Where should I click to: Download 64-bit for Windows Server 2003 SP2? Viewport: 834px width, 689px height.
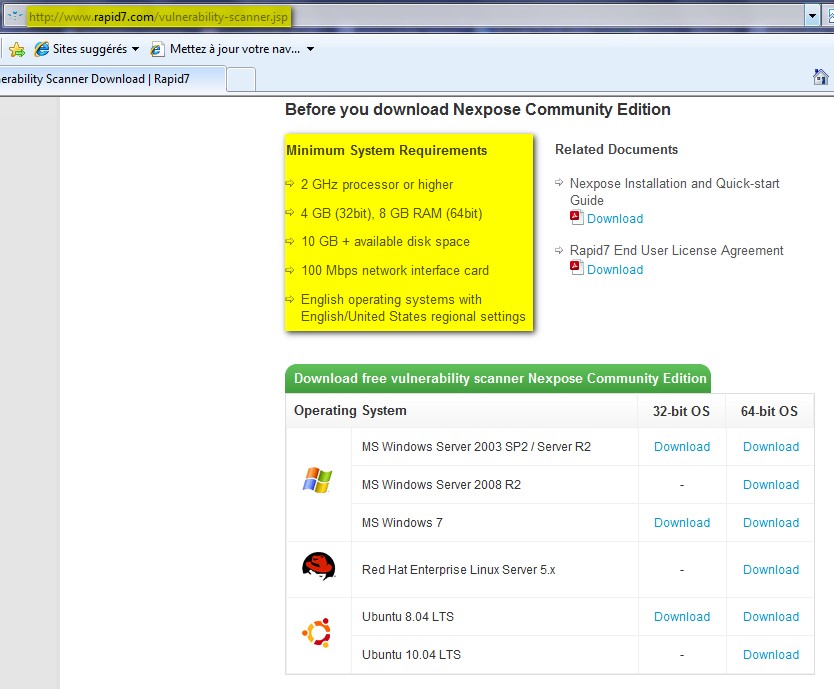771,447
